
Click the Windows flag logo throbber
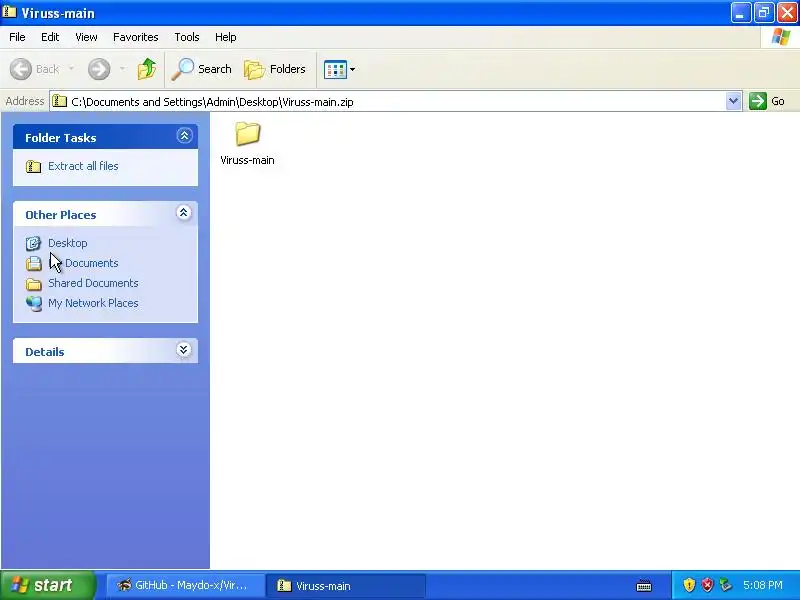(x=781, y=37)
